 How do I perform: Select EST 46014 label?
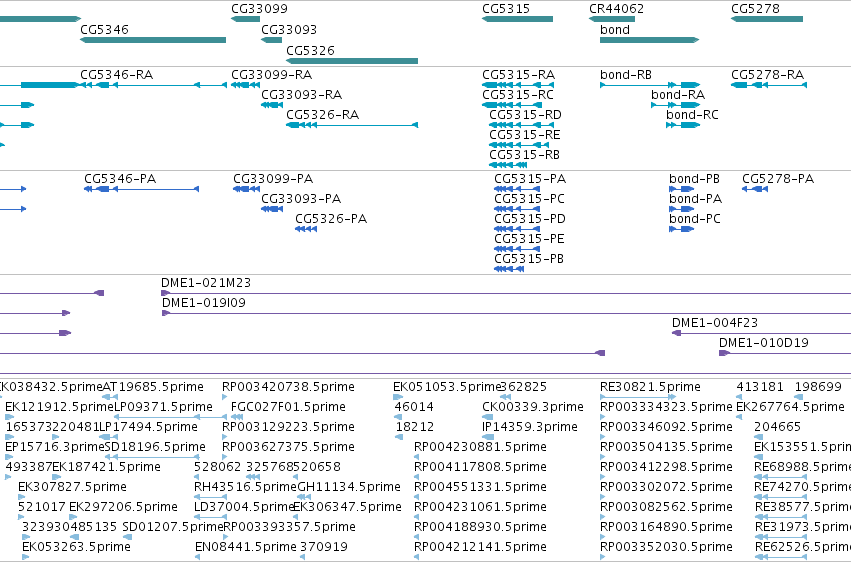click(414, 407)
